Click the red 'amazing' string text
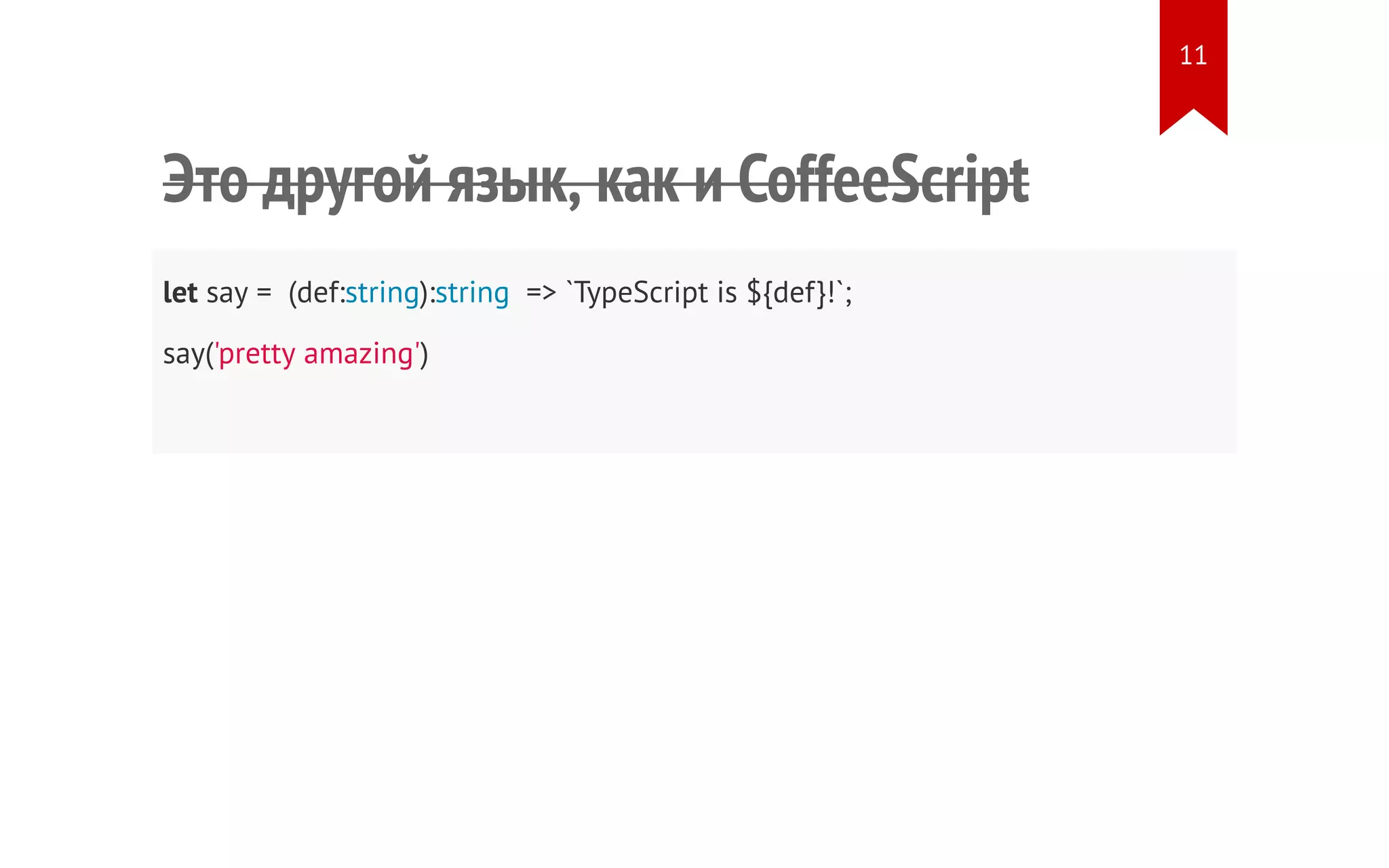The width and height of the screenshot is (1389, 868). point(358,354)
